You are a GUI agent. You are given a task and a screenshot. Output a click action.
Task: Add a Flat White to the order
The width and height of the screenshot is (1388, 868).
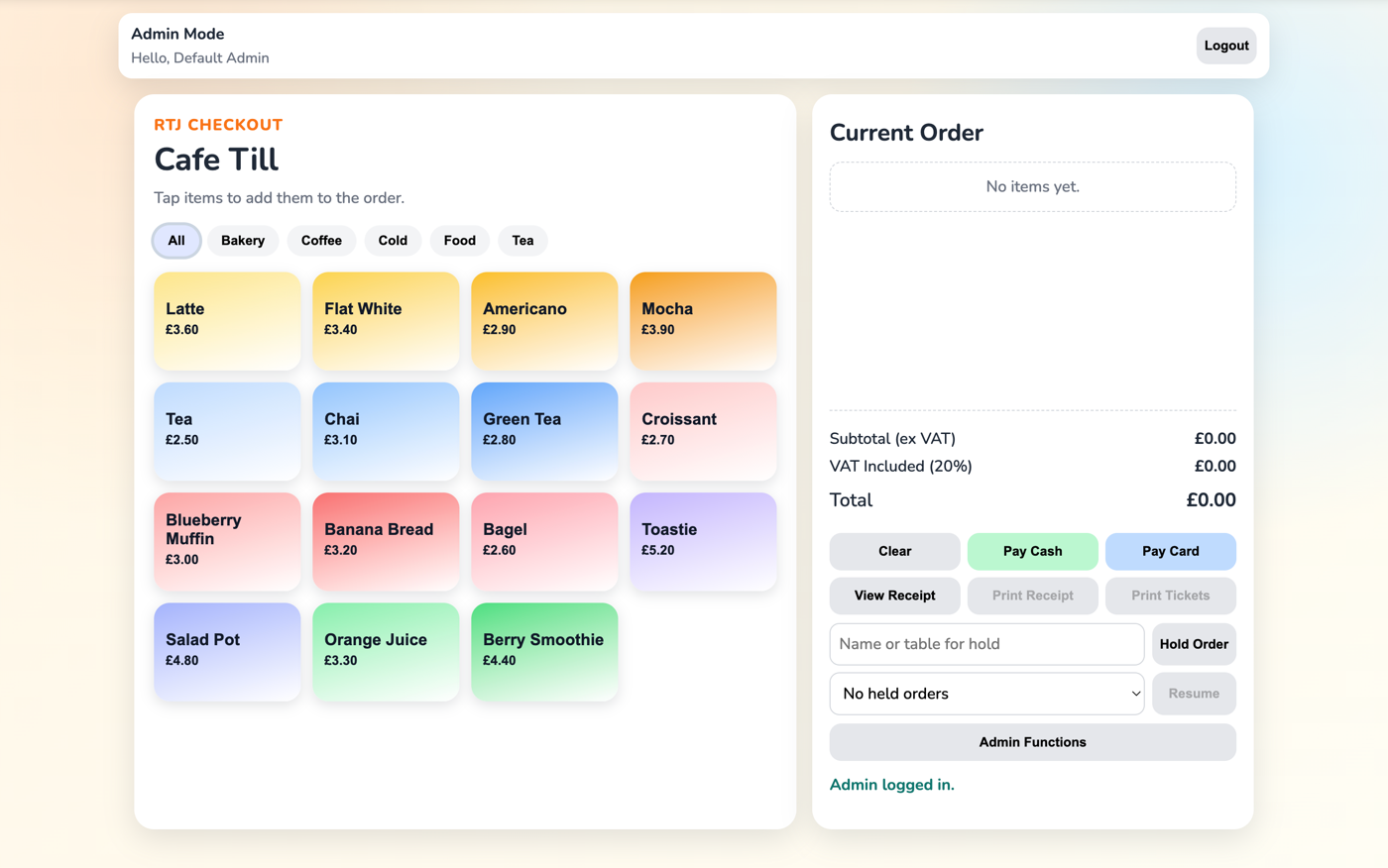point(386,321)
